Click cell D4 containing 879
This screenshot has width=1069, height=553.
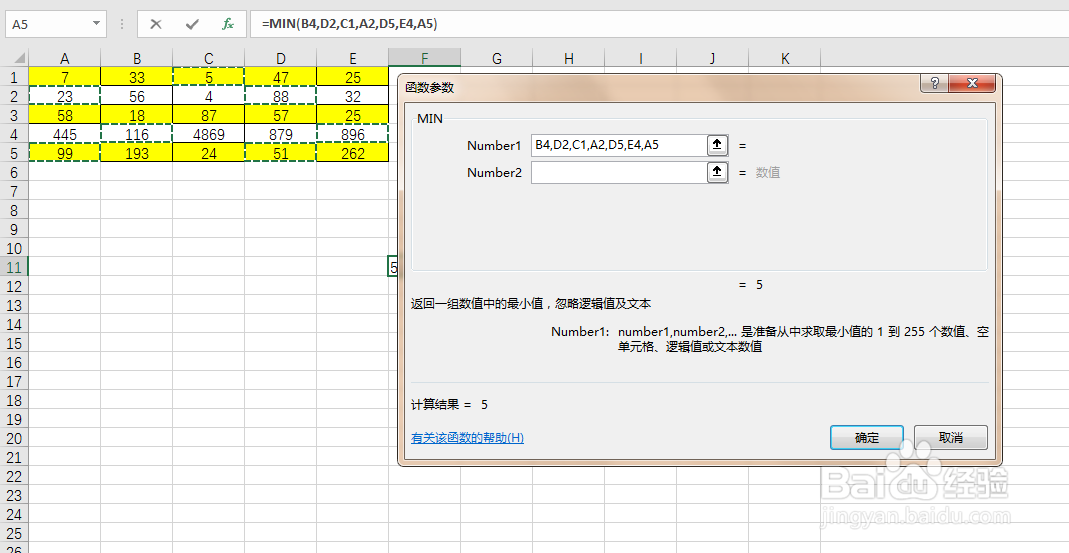[x=281, y=134]
